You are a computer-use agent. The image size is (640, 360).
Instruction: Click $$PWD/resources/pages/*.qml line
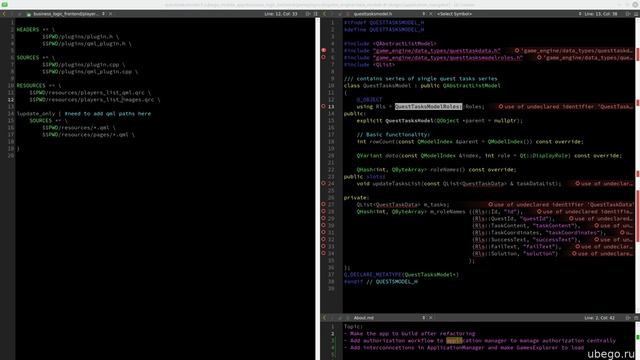click(88, 135)
